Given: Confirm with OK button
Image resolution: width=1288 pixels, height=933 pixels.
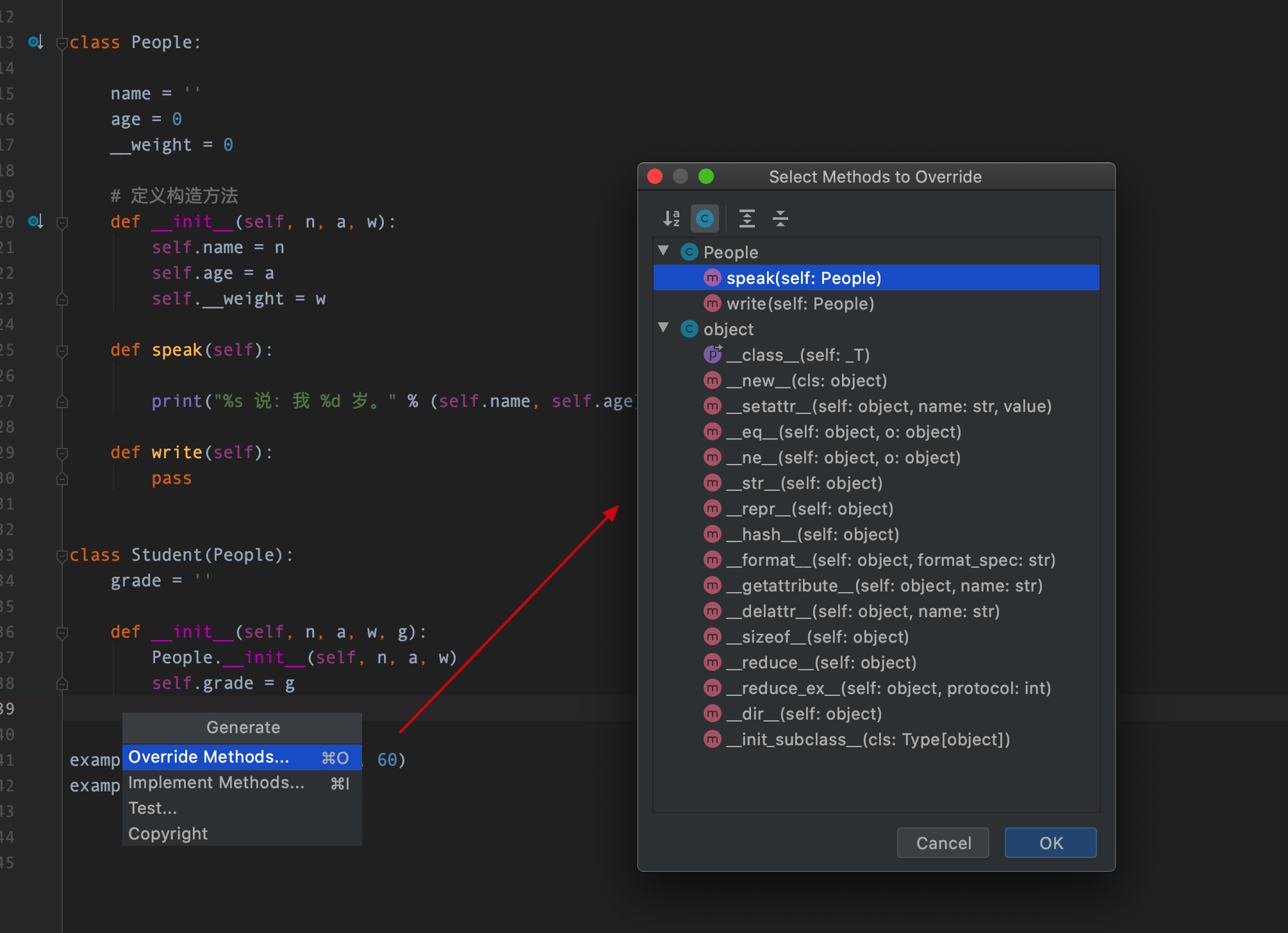Looking at the screenshot, I should (x=1051, y=843).
